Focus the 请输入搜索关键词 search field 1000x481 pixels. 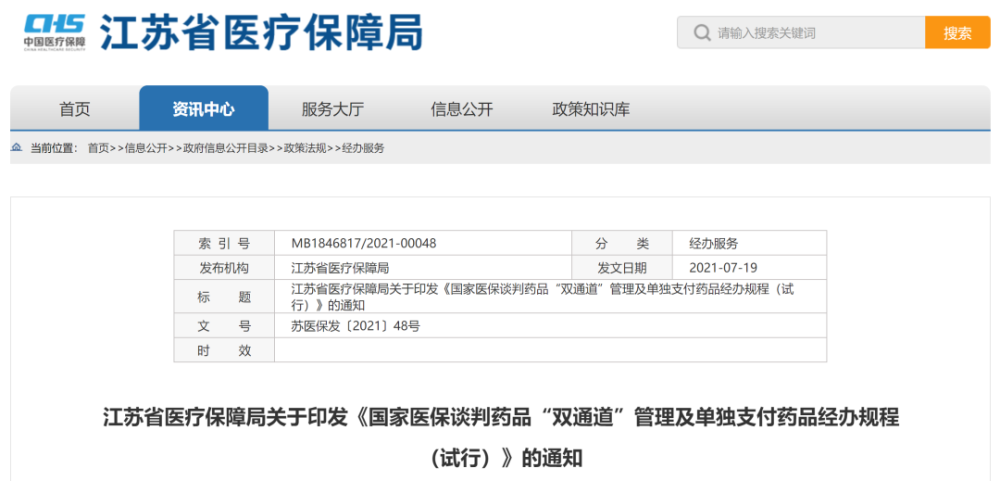point(801,33)
